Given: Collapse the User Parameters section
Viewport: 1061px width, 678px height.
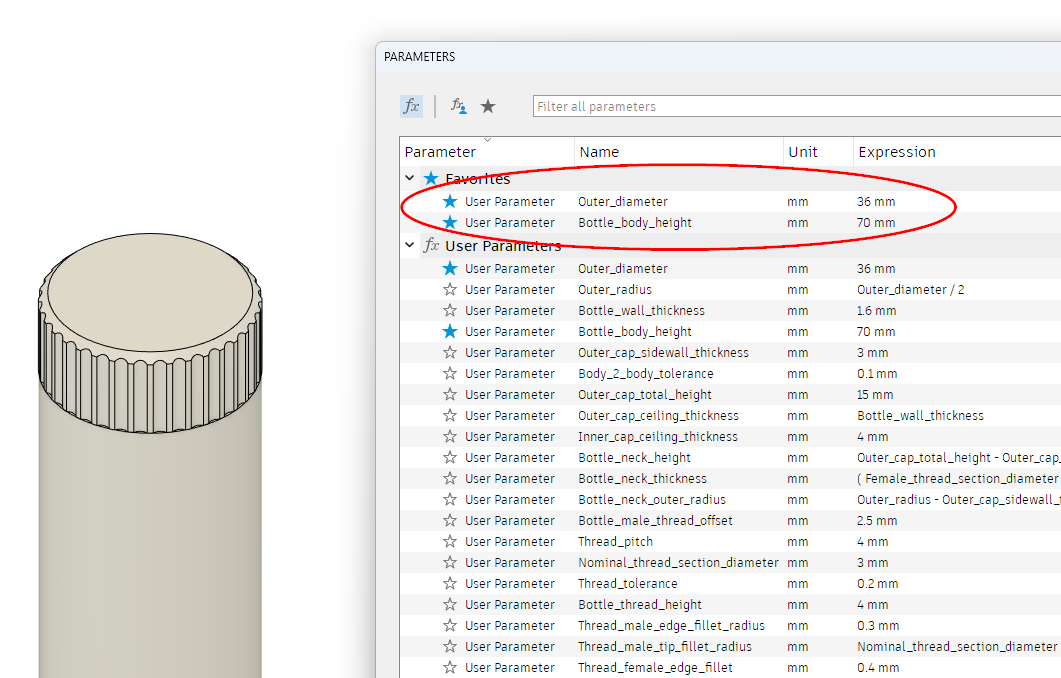Looking at the screenshot, I should click(408, 244).
